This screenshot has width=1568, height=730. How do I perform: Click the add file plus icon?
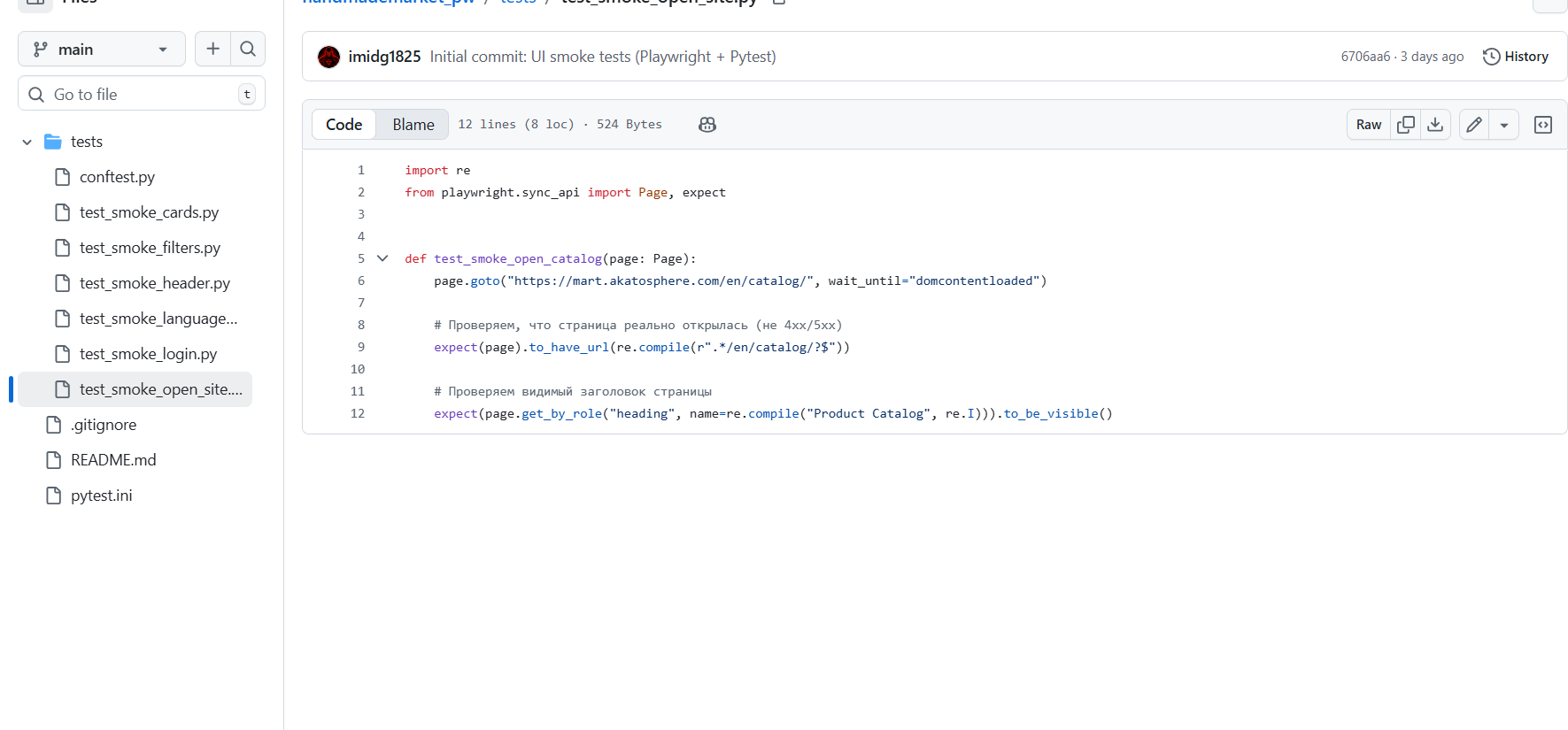pyautogui.click(x=212, y=50)
